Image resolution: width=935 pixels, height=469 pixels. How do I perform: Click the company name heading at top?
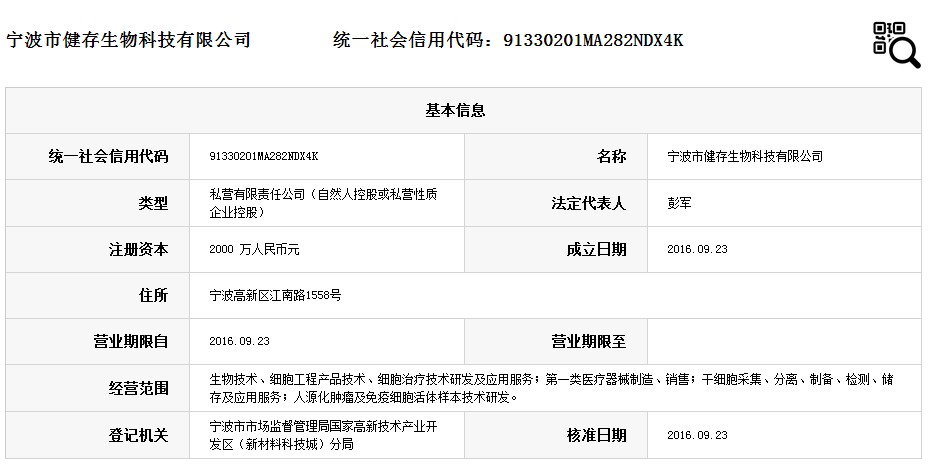click(x=128, y=41)
